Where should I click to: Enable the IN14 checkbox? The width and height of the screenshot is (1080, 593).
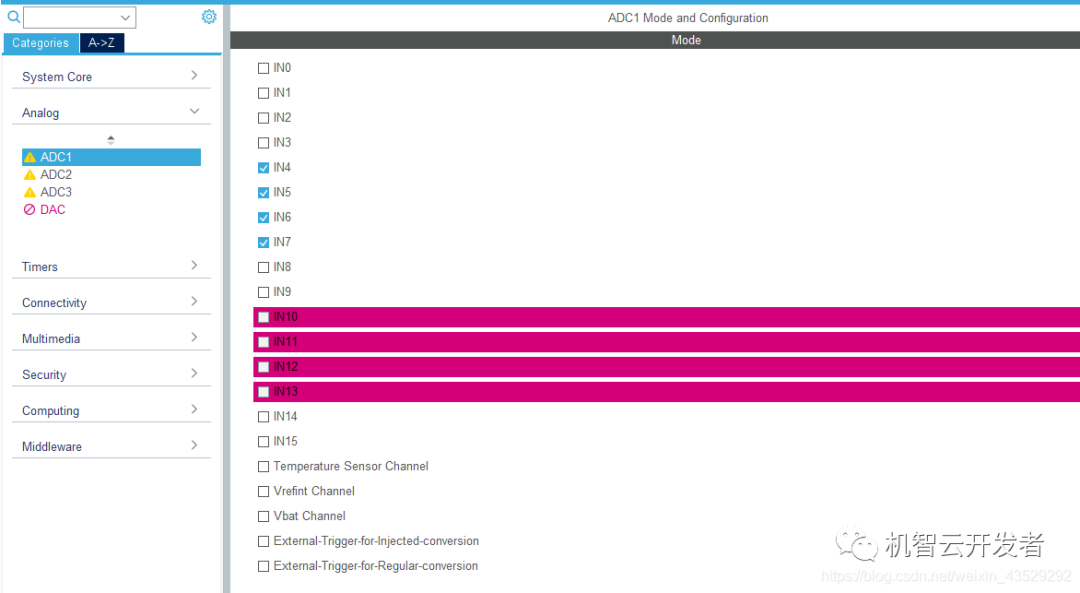point(263,417)
